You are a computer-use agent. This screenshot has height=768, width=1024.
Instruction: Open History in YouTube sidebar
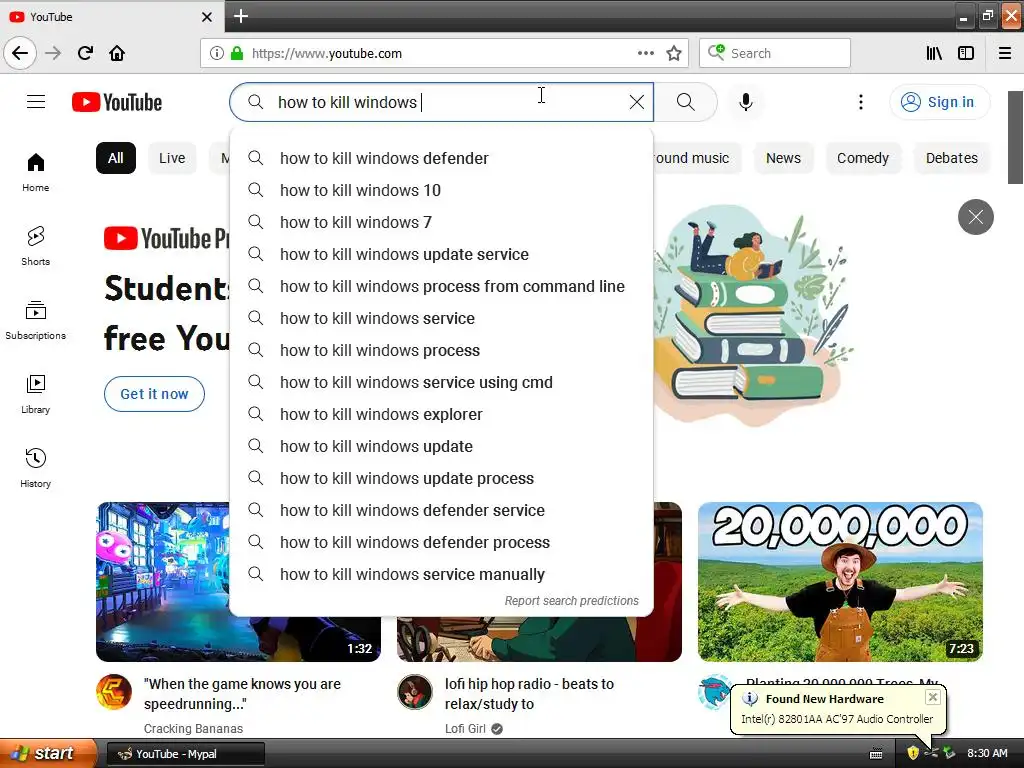pos(35,468)
